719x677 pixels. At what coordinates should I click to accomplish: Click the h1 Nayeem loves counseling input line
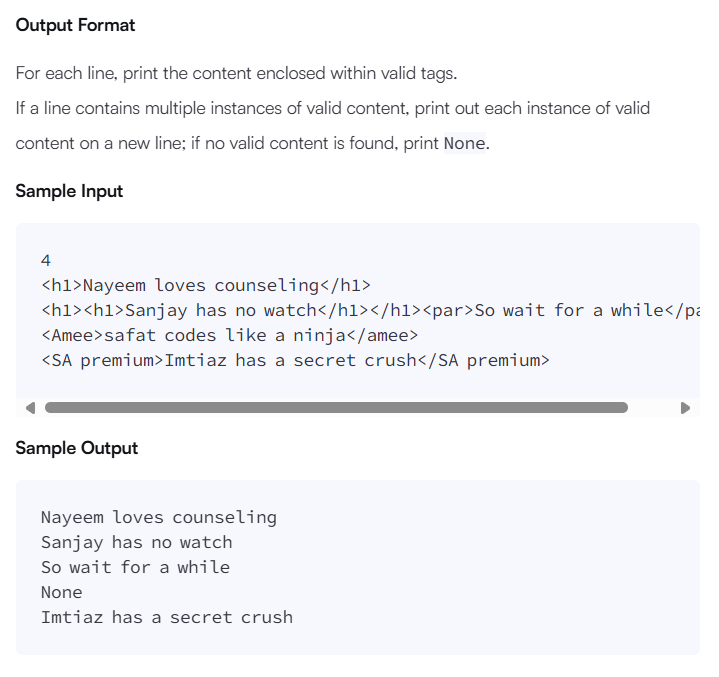coord(206,285)
